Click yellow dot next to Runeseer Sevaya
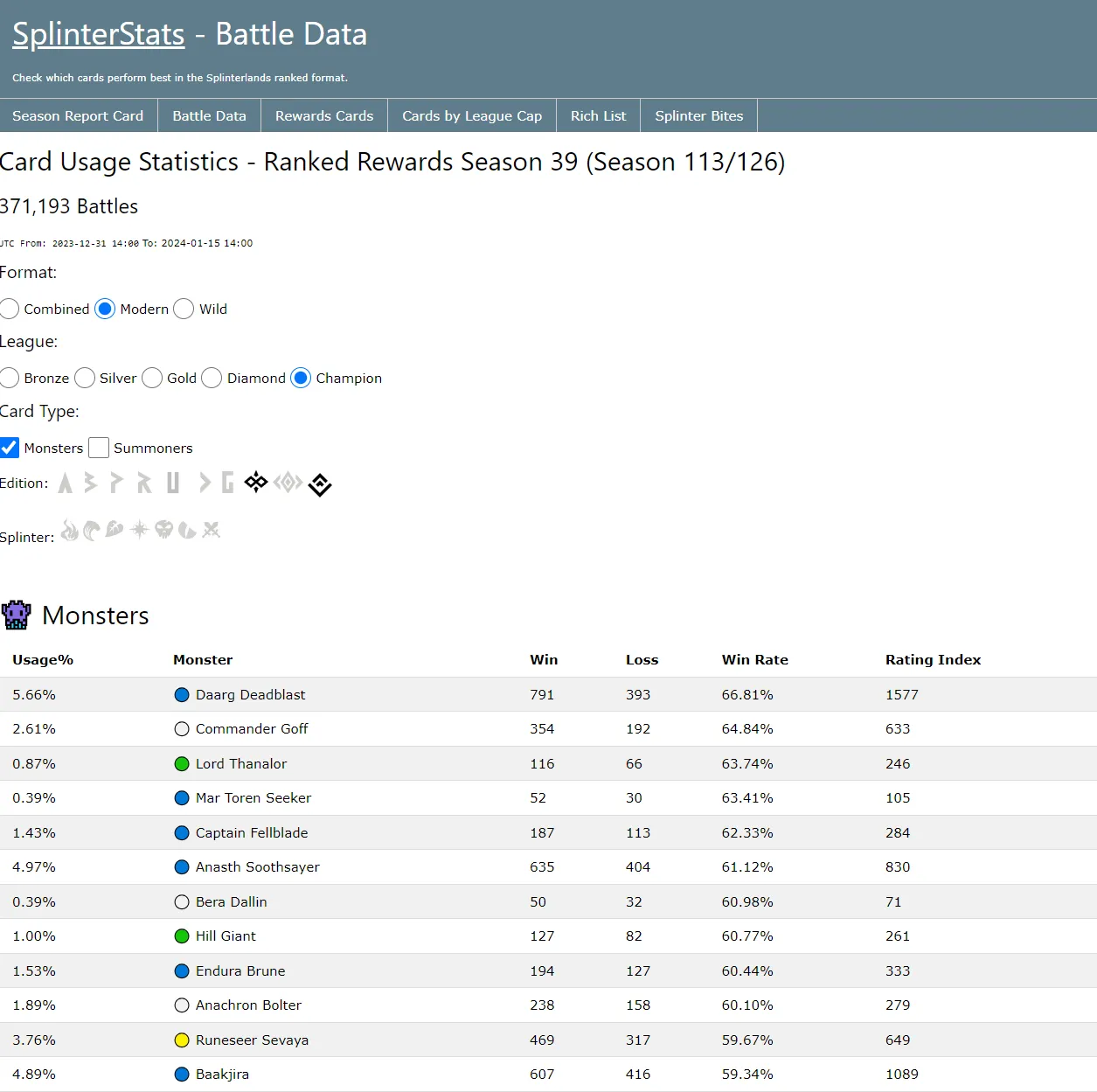 click(x=182, y=1040)
